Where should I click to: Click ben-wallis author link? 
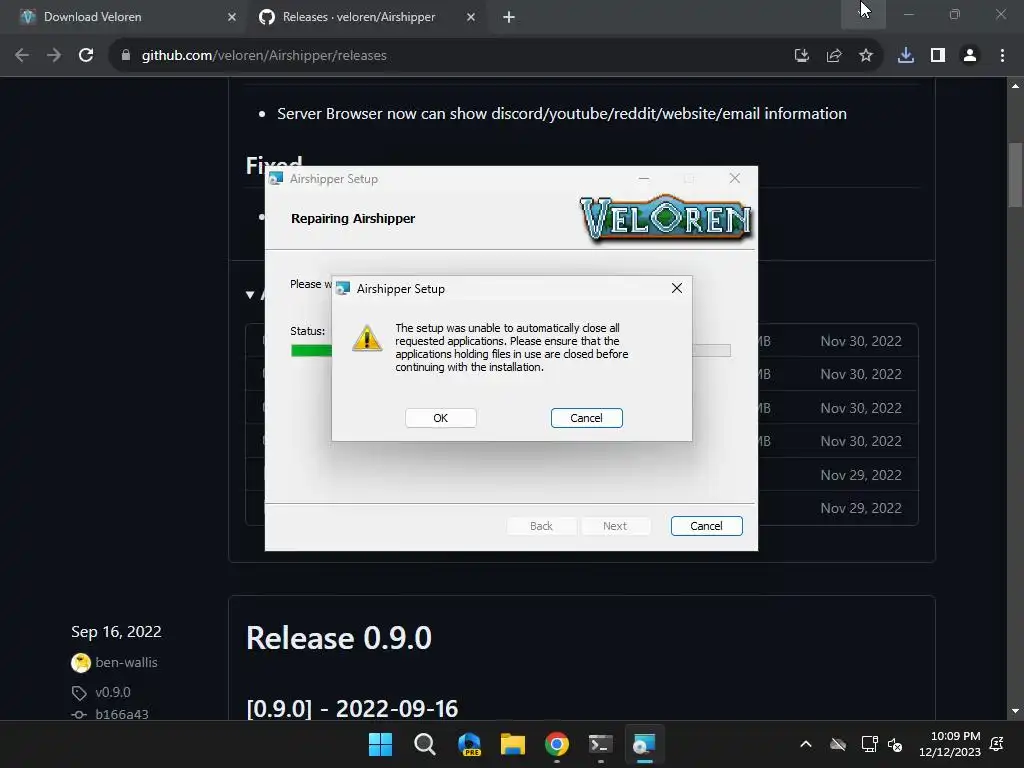point(126,662)
